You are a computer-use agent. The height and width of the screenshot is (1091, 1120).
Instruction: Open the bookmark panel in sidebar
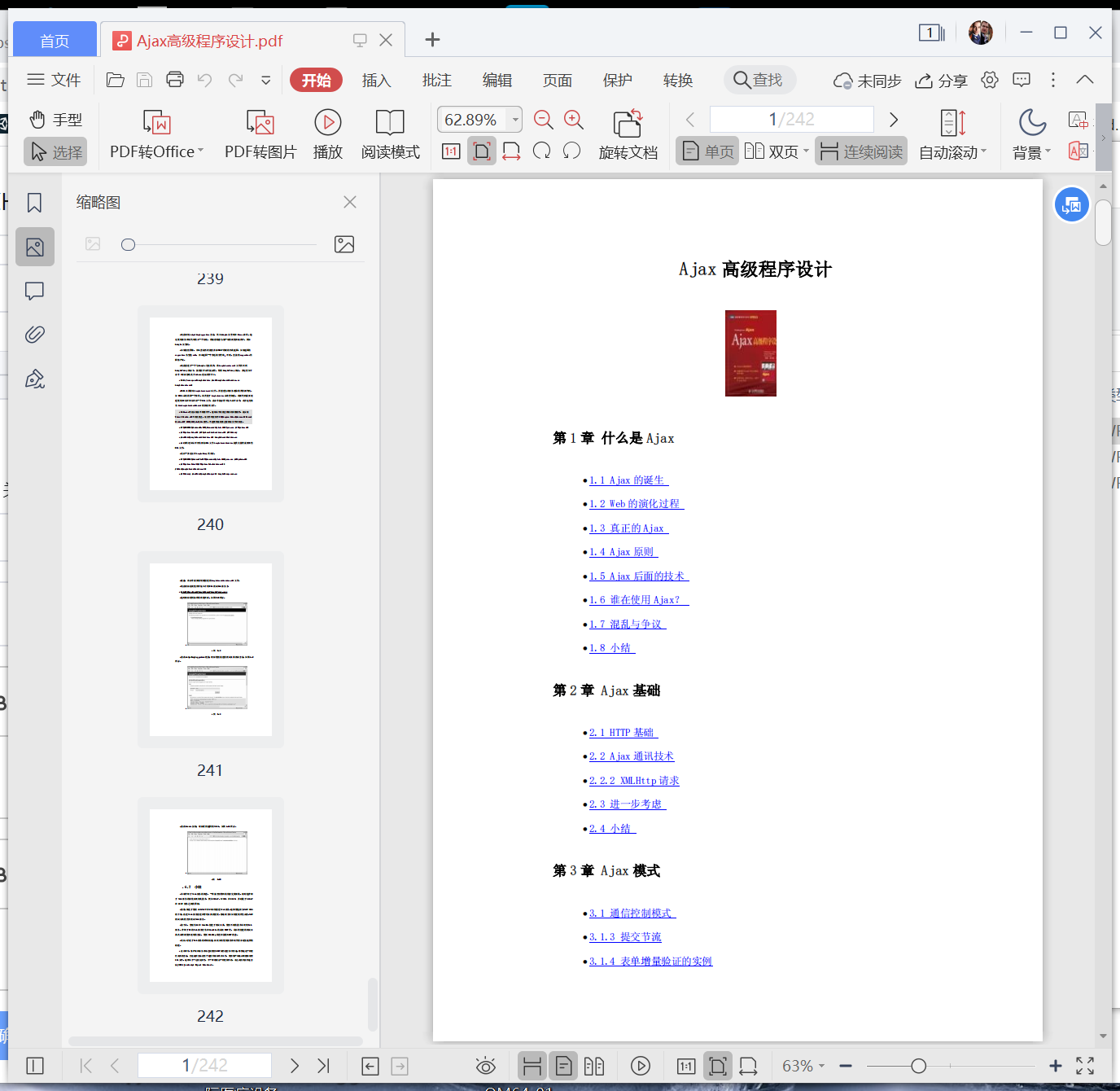point(34,203)
